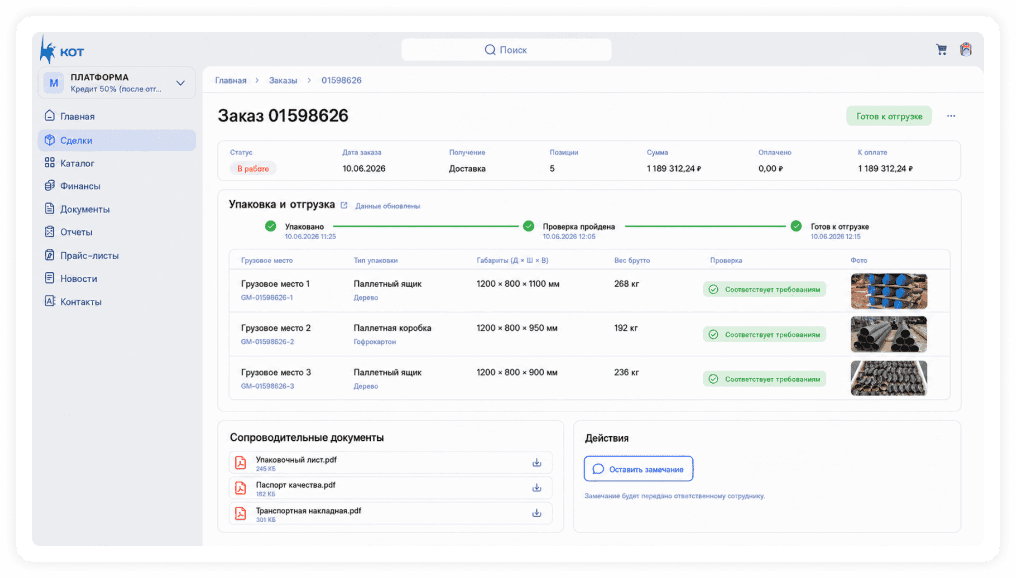Download Упаковочный лист.pdf with download icon
This screenshot has width=1016, height=578.
[537, 463]
